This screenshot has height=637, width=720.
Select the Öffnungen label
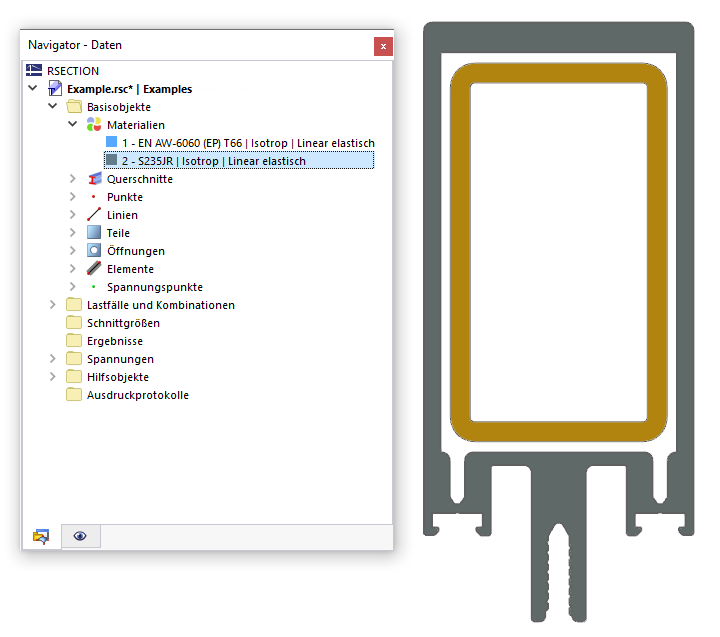pos(136,251)
